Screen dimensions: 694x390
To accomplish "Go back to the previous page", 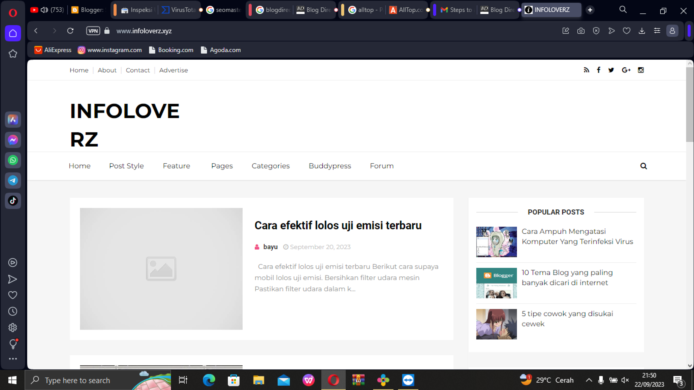I will [36, 31].
